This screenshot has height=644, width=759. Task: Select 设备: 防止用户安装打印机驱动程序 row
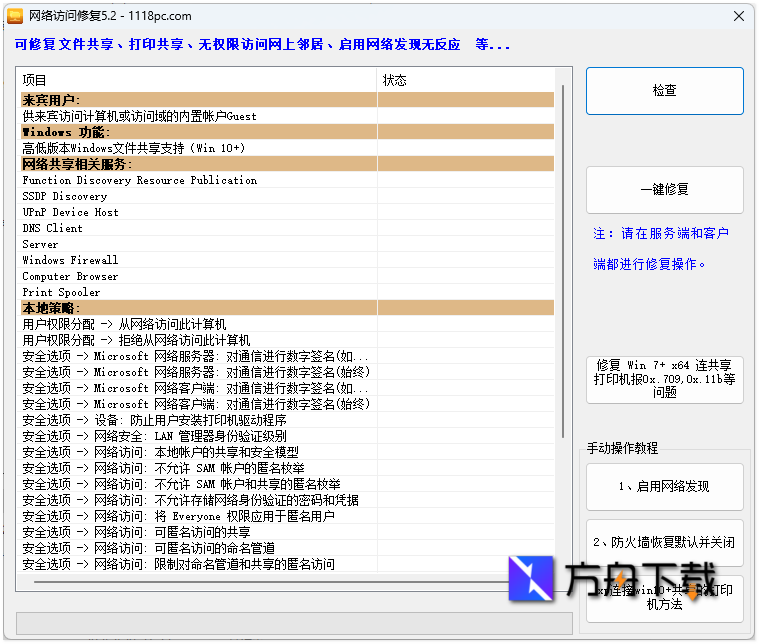coord(287,420)
